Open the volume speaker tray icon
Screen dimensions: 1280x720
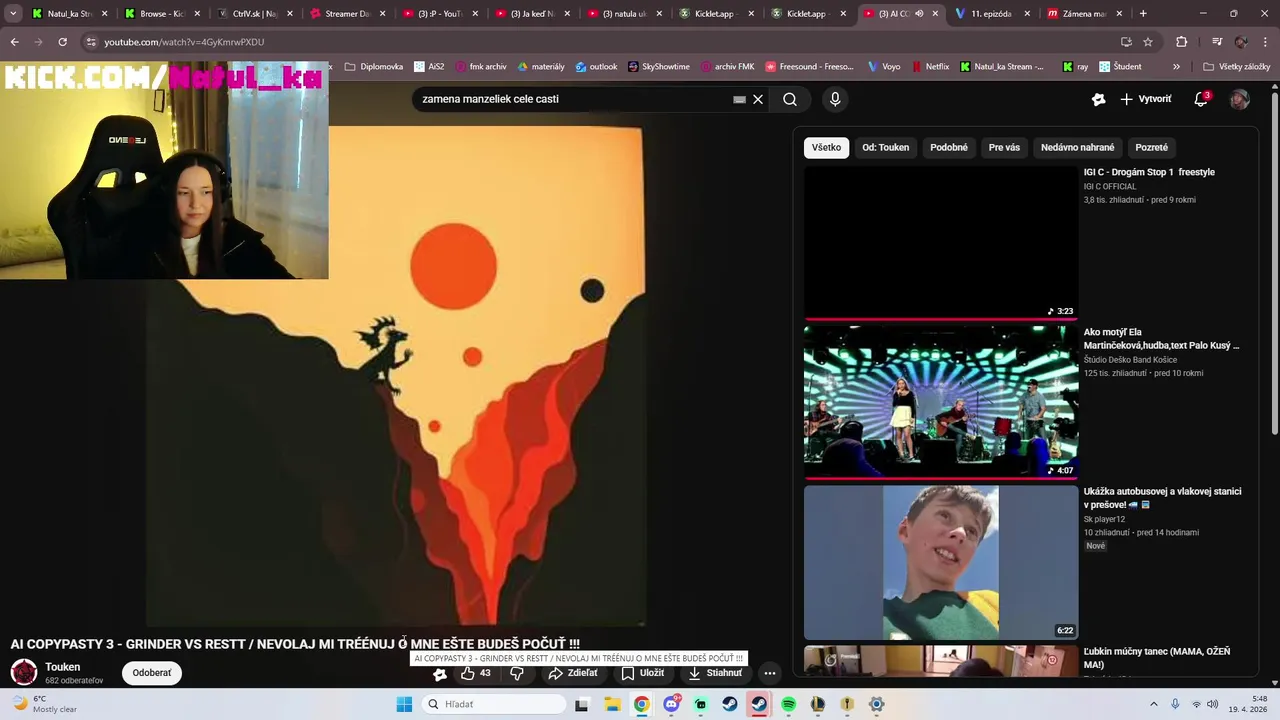(1213, 704)
